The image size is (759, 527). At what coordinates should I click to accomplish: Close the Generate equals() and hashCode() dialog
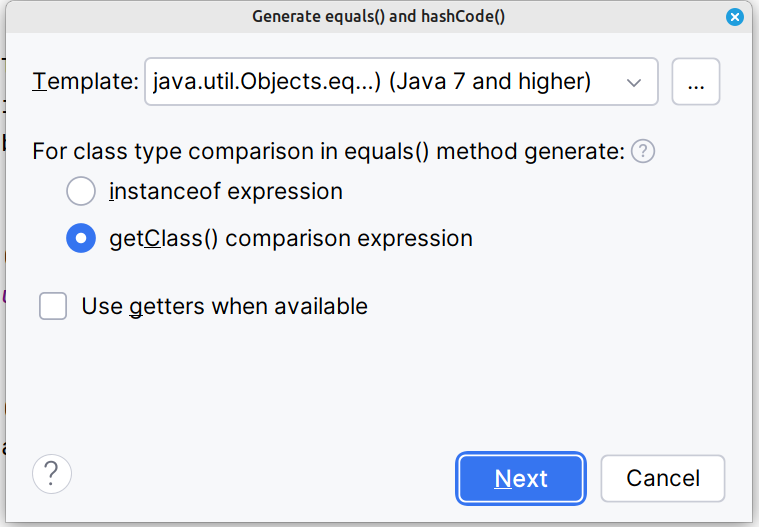click(x=735, y=17)
